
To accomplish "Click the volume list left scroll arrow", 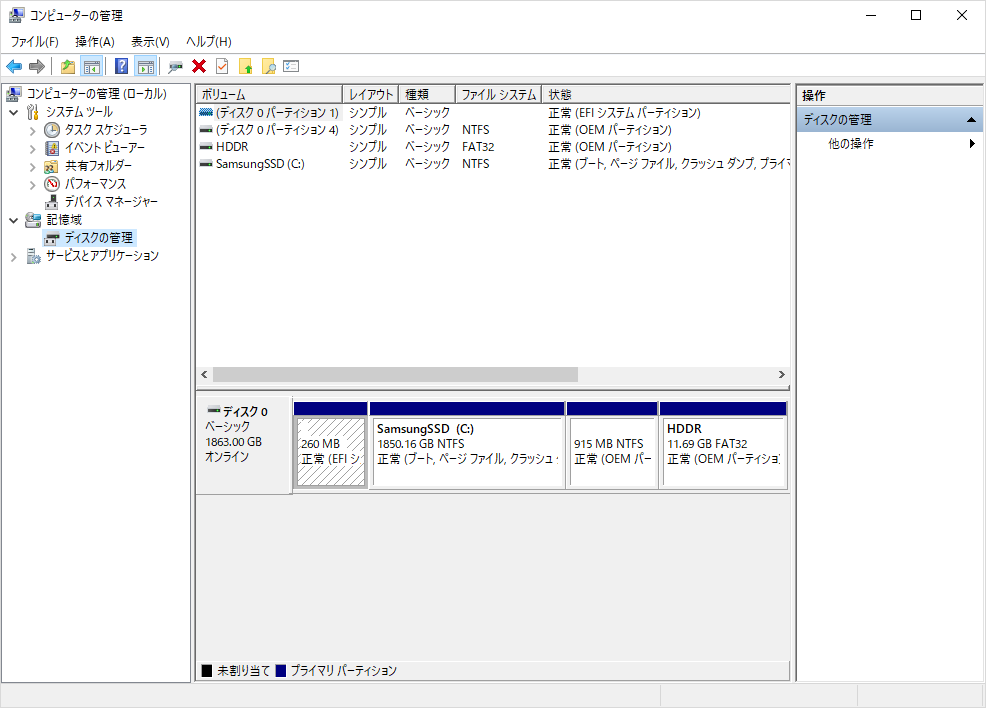I will pyautogui.click(x=204, y=375).
